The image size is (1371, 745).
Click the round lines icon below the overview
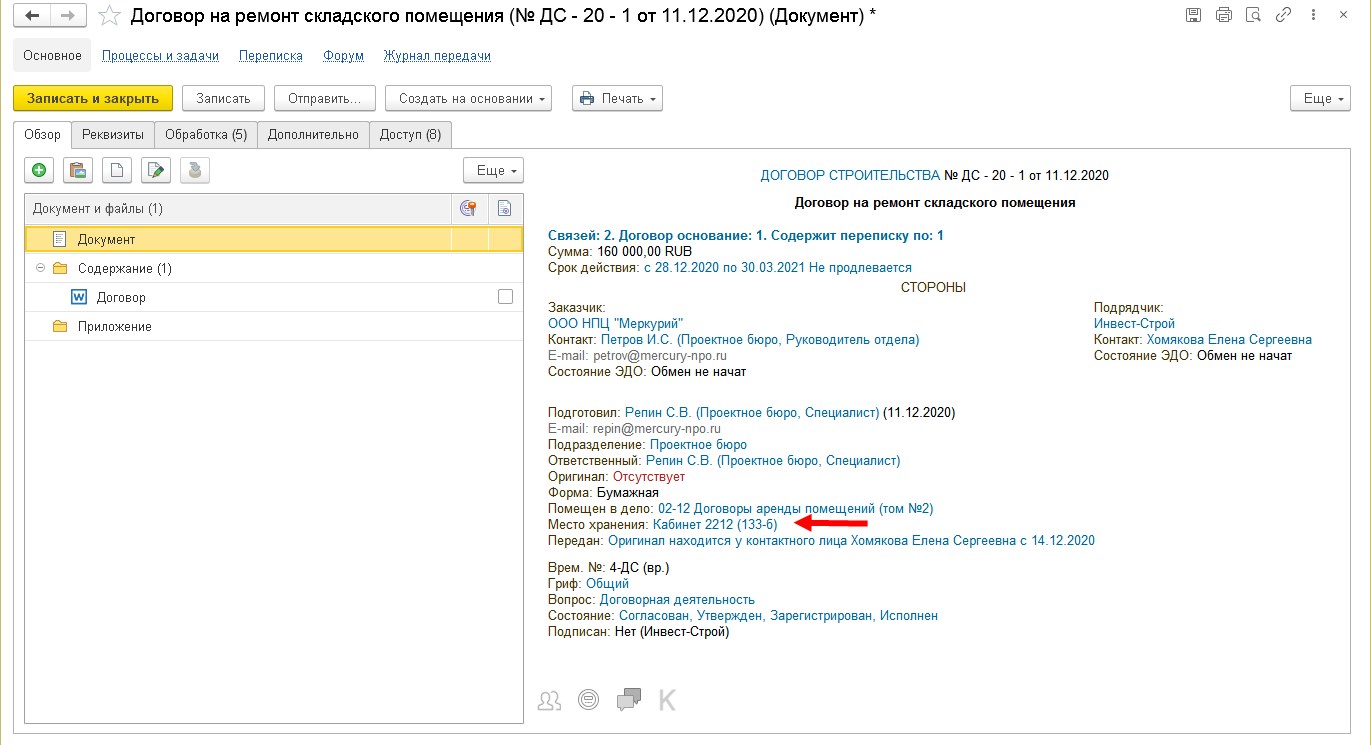coord(589,701)
